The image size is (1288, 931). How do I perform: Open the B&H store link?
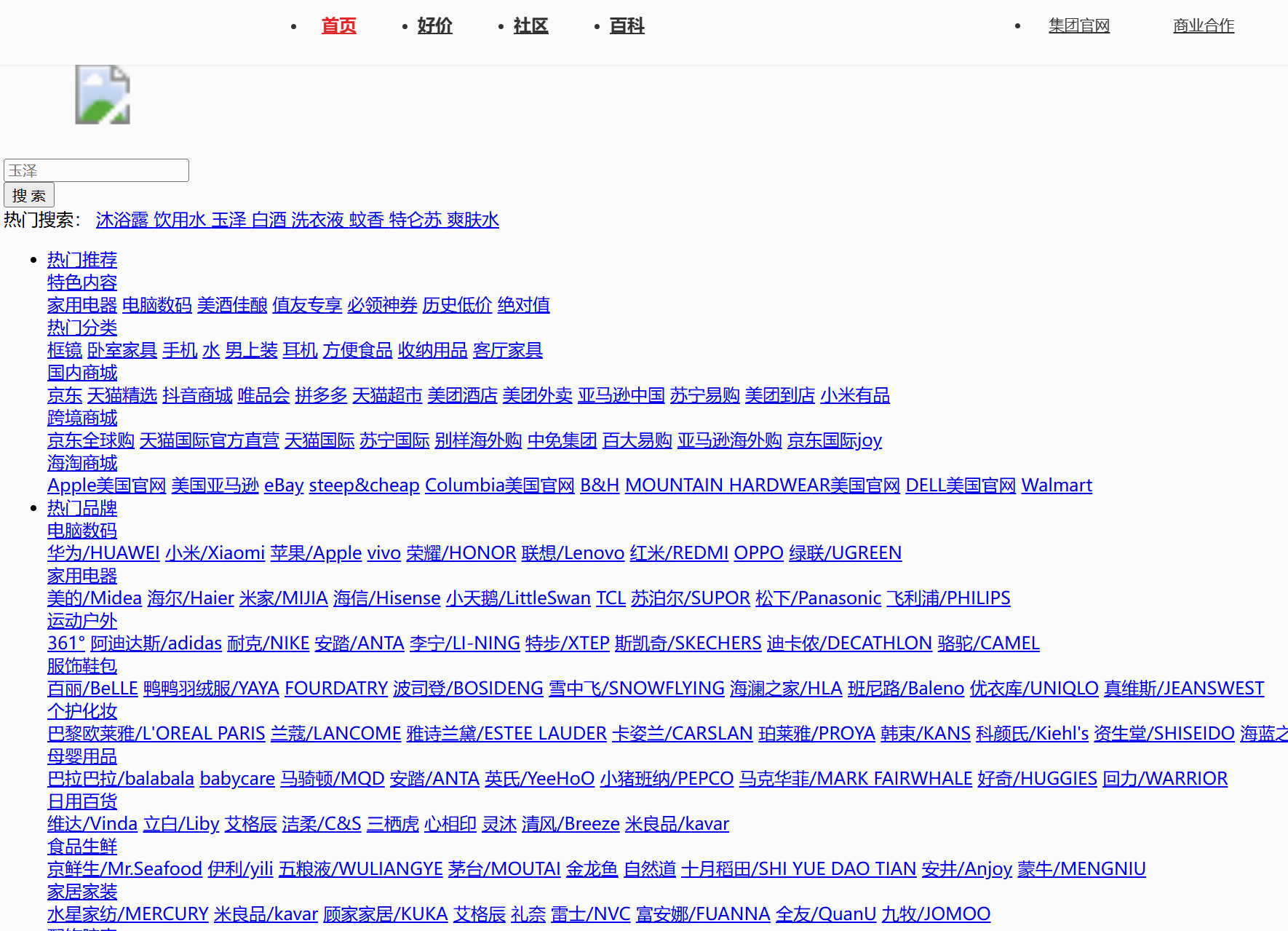(600, 486)
